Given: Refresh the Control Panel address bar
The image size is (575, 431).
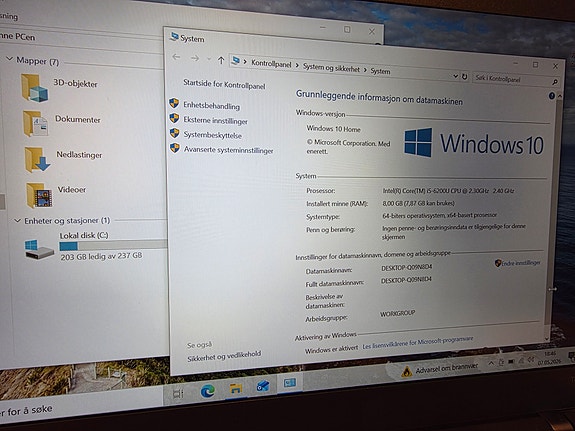Looking at the screenshot, I should [x=465, y=77].
